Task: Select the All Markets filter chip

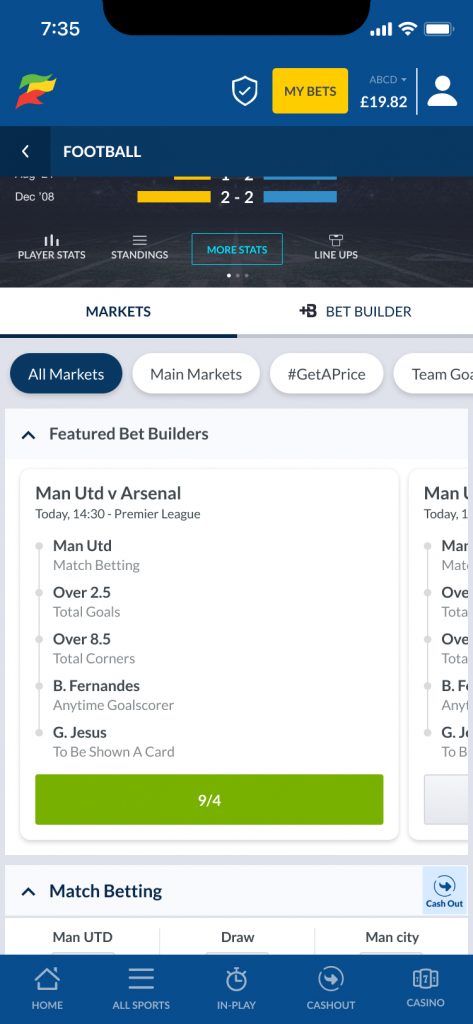Action: pyautogui.click(x=66, y=374)
